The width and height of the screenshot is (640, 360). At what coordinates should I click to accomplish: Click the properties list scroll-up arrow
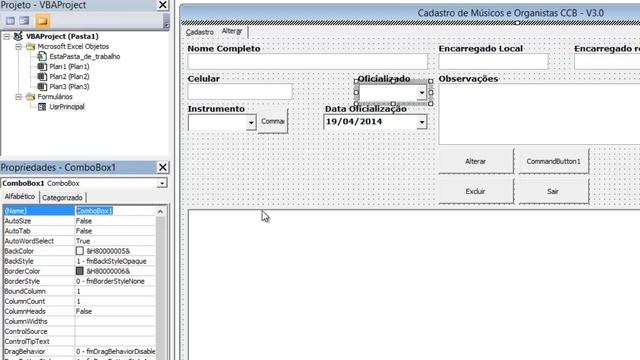coord(160,211)
